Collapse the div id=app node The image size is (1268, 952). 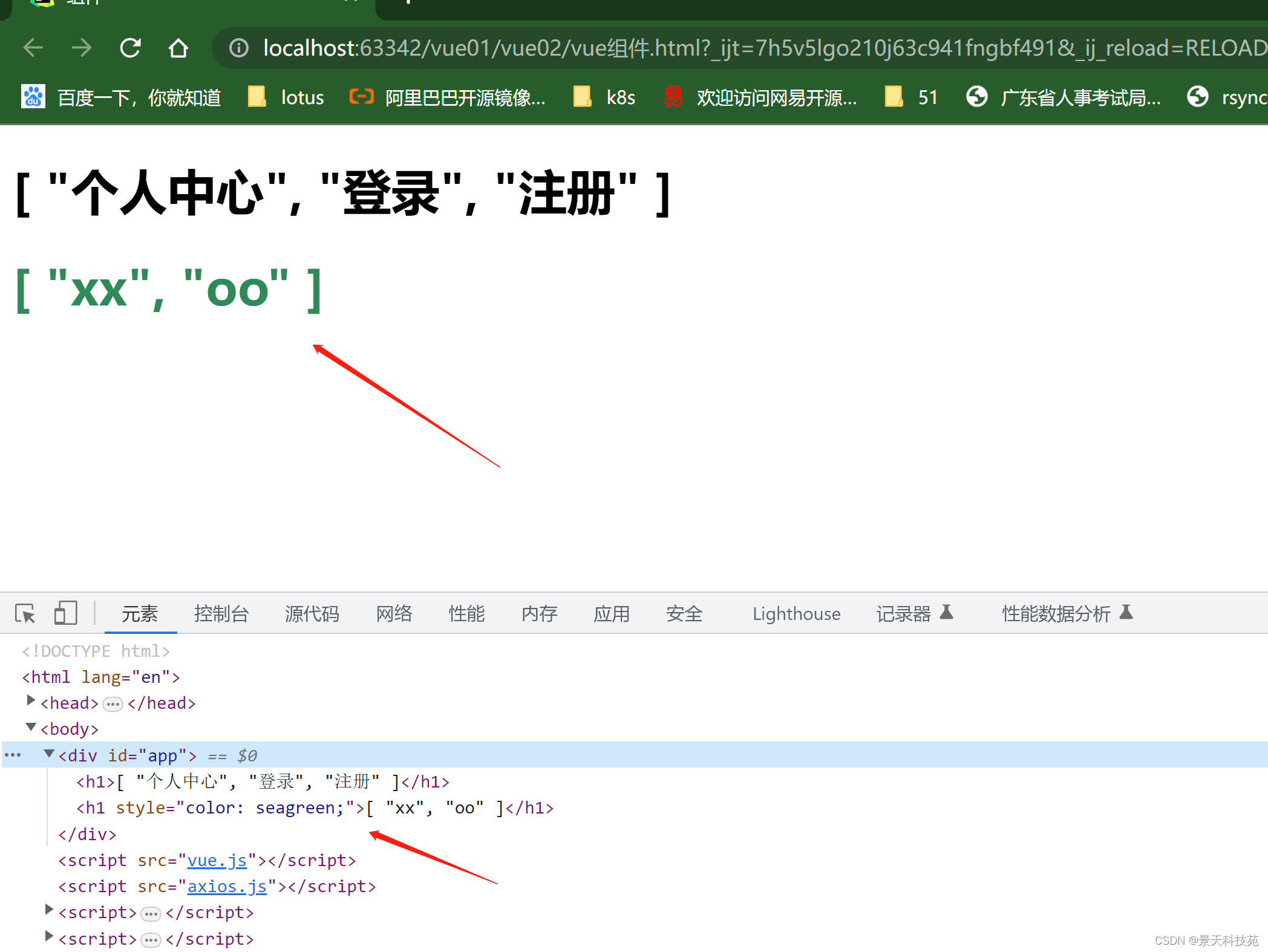point(49,754)
